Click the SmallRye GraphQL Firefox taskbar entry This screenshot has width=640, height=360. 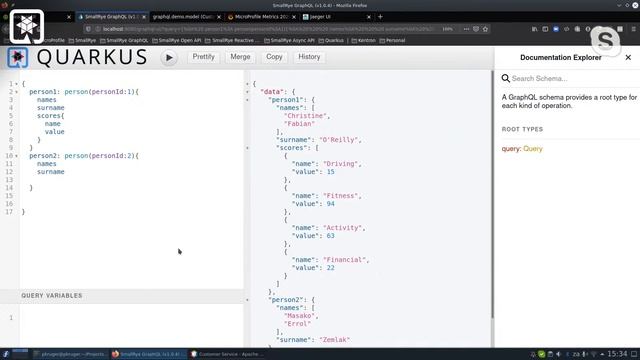pyautogui.click(x=148, y=354)
